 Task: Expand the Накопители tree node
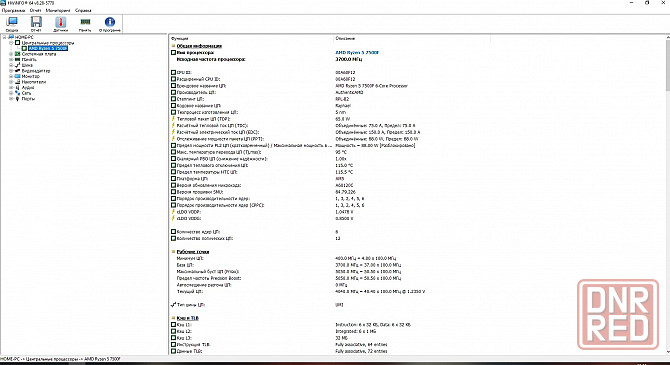(11, 82)
